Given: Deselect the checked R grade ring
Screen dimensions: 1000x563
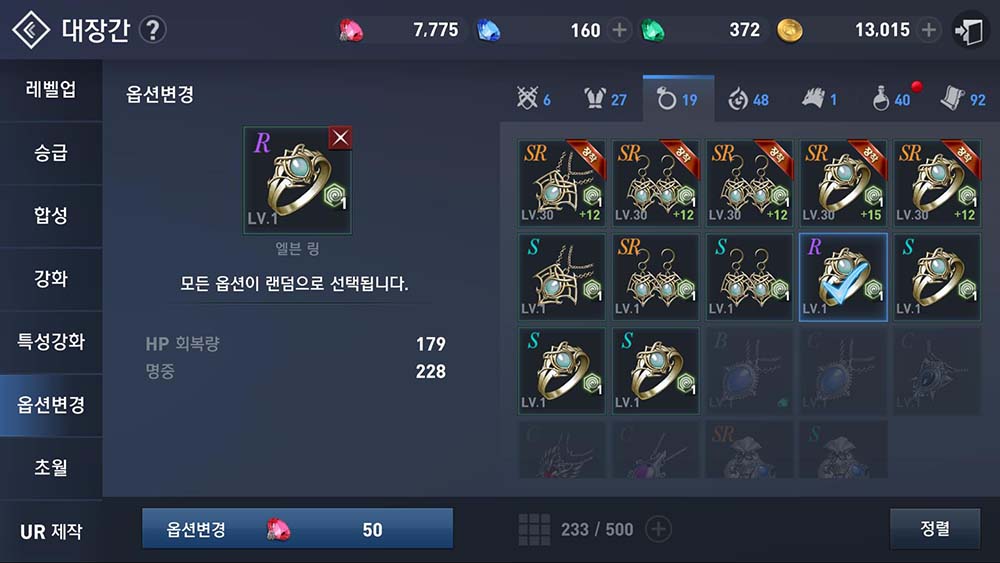Looking at the screenshot, I should (x=843, y=277).
